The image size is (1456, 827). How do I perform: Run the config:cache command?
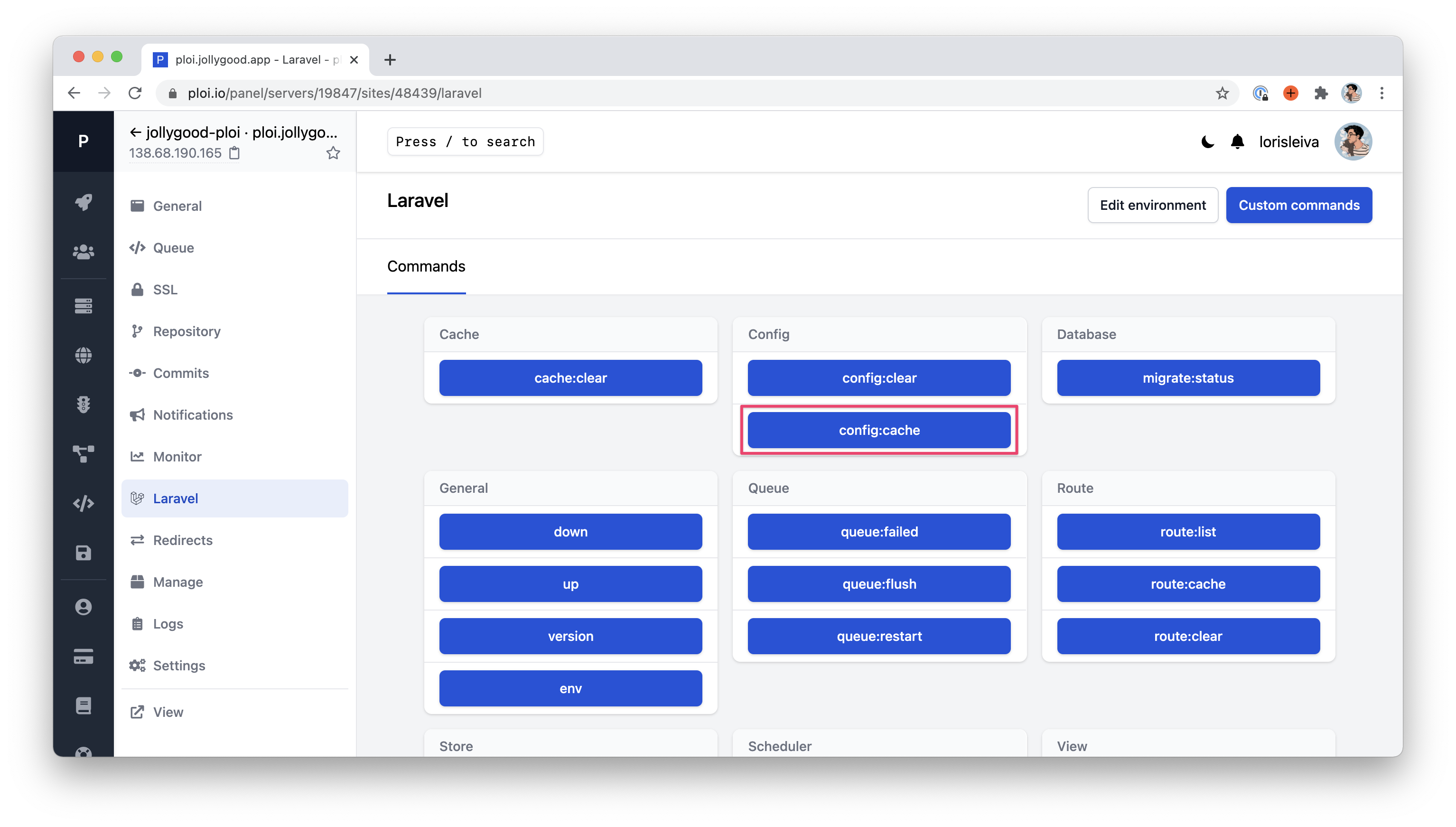tap(879, 430)
